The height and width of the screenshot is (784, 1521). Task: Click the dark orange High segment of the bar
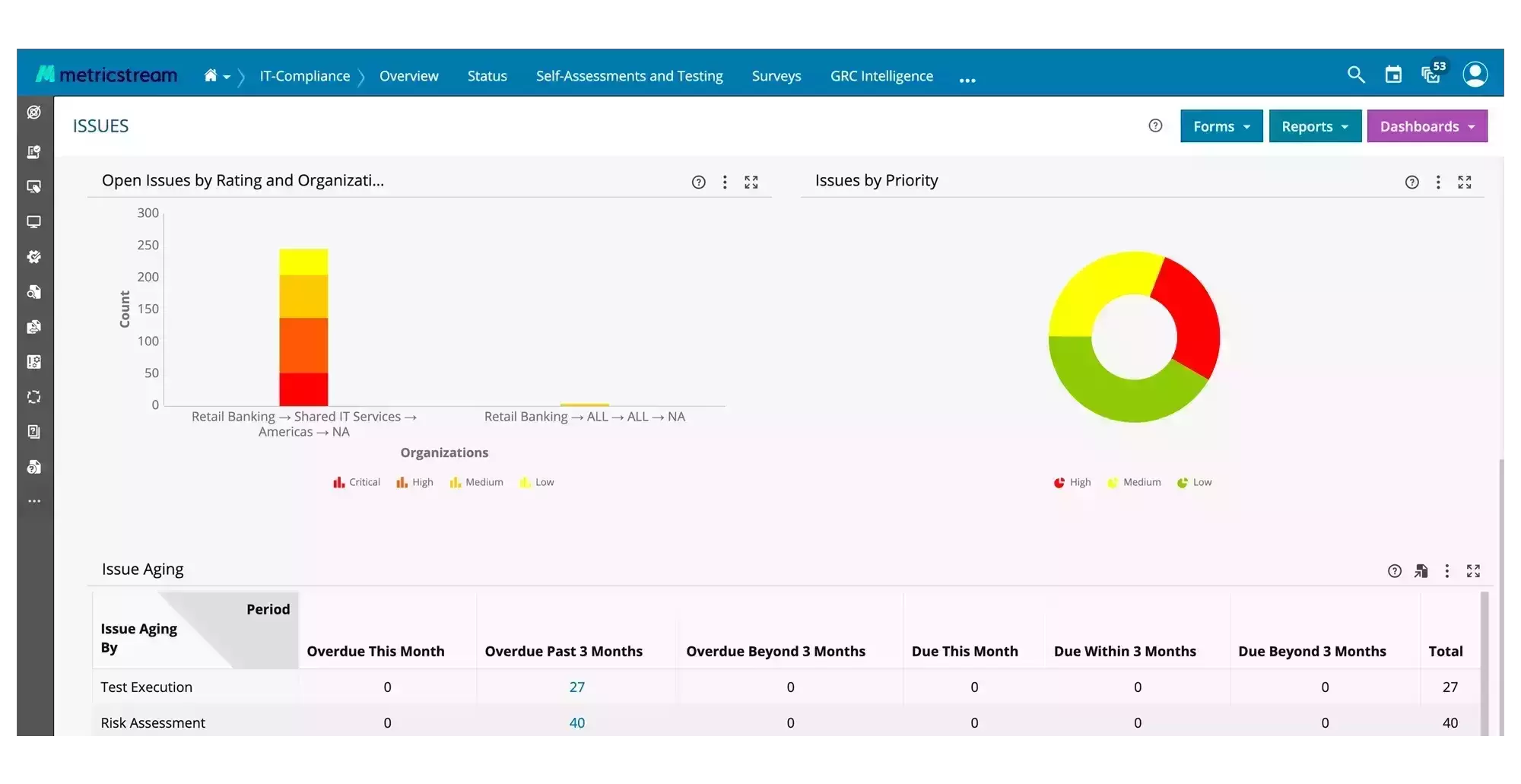click(303, 345)
